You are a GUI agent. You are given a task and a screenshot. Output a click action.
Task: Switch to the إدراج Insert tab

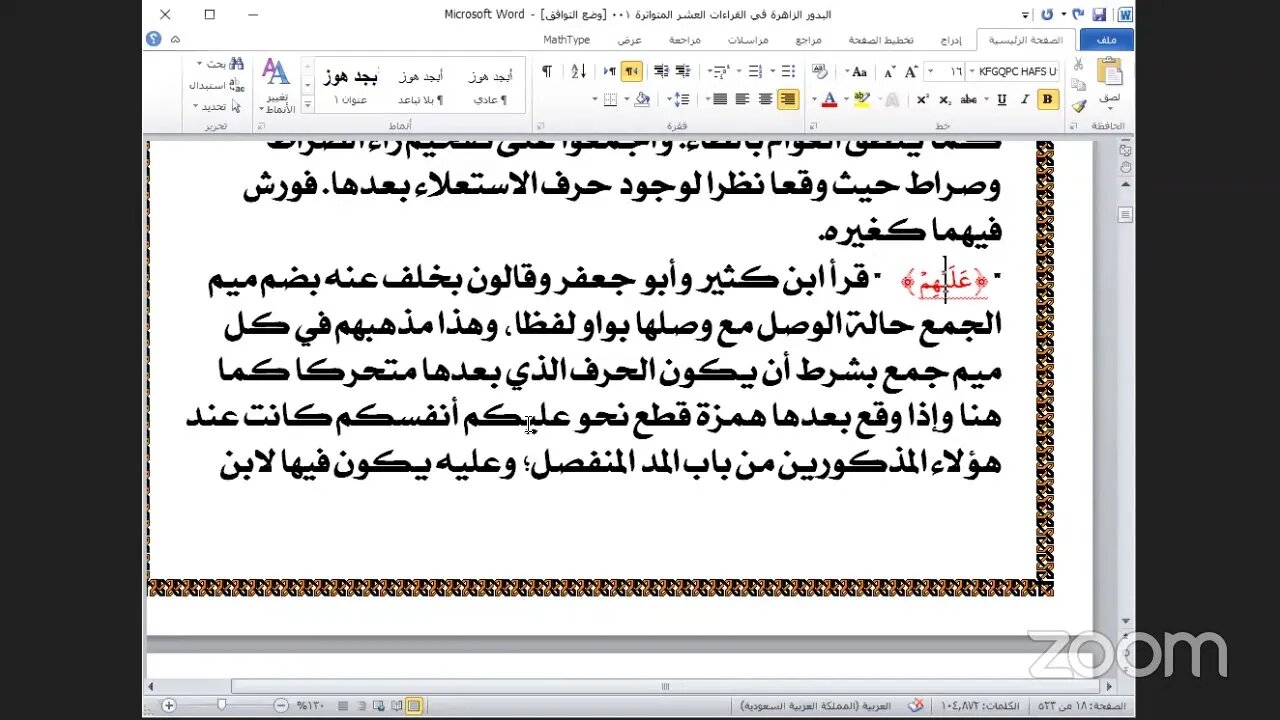tap(951, 40)
